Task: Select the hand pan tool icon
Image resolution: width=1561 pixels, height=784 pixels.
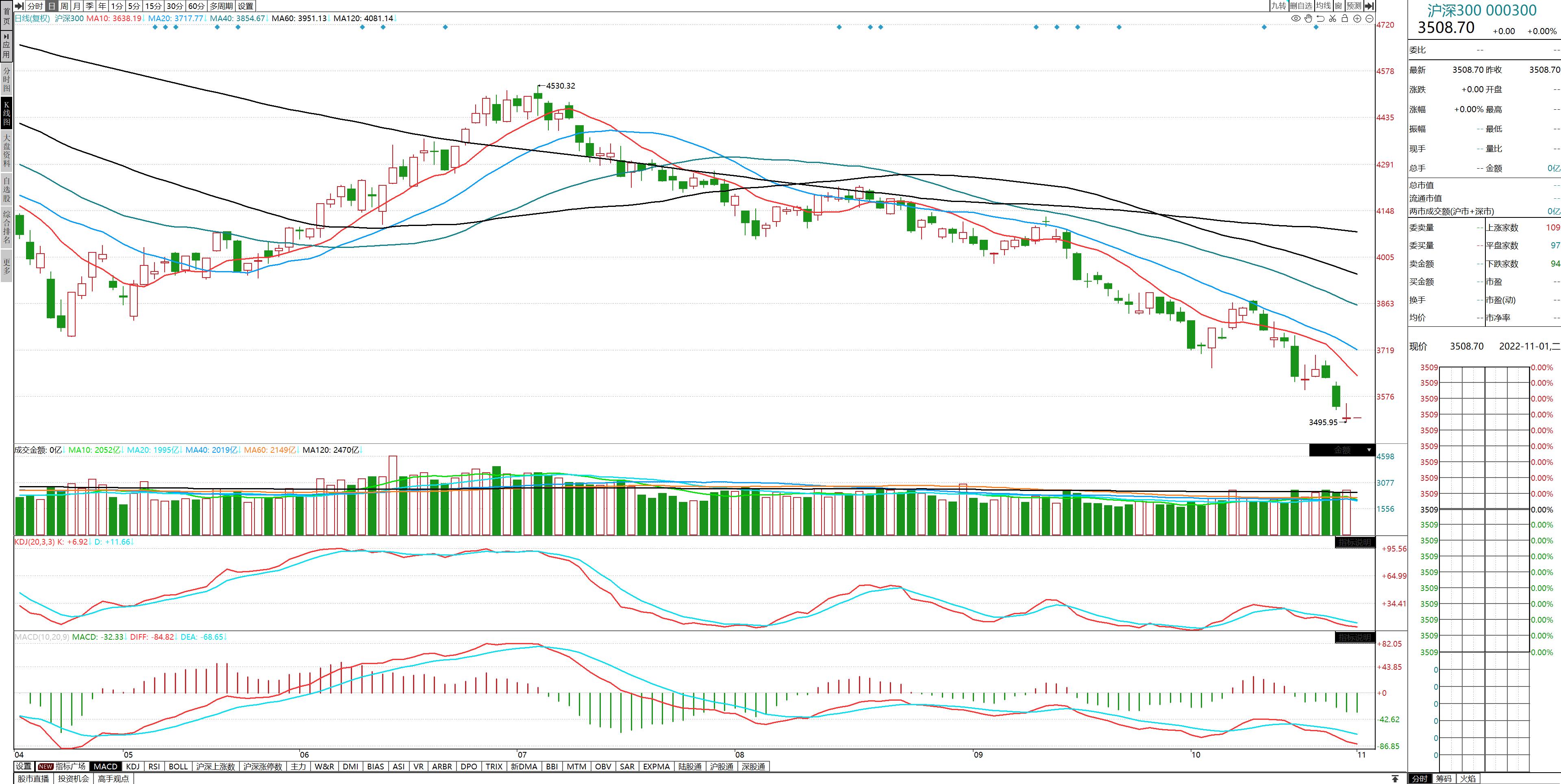Action: 1308,19
